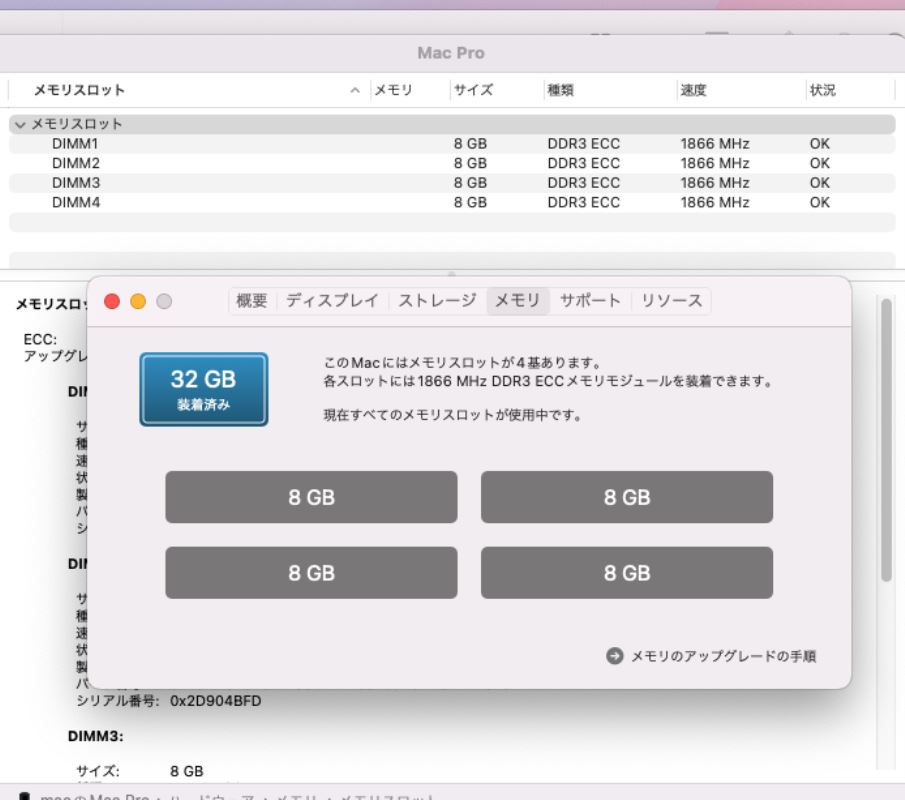
Task: Open the メモリのアップグレードの手順 link
Action: (723, 656)
